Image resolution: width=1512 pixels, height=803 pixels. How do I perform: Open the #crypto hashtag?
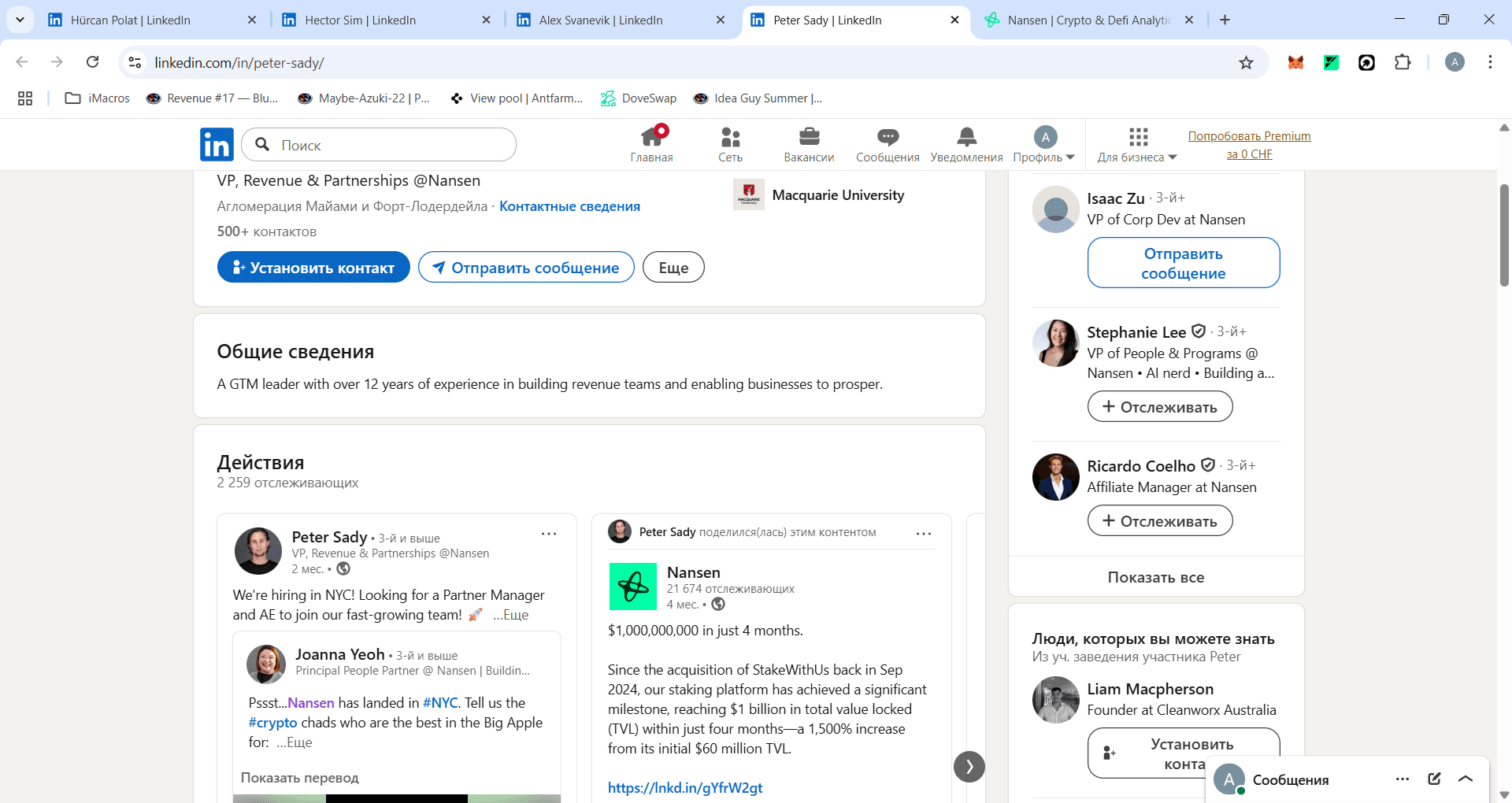pos(272,723)
